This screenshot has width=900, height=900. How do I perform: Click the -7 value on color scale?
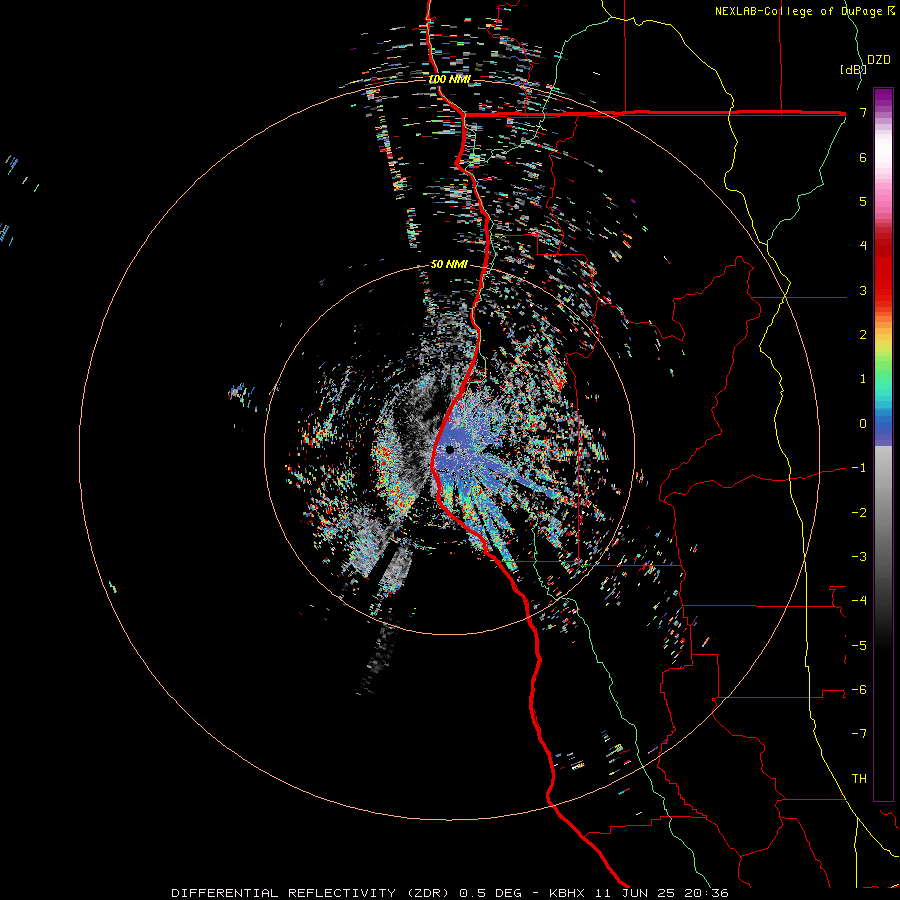pos(859,734)
